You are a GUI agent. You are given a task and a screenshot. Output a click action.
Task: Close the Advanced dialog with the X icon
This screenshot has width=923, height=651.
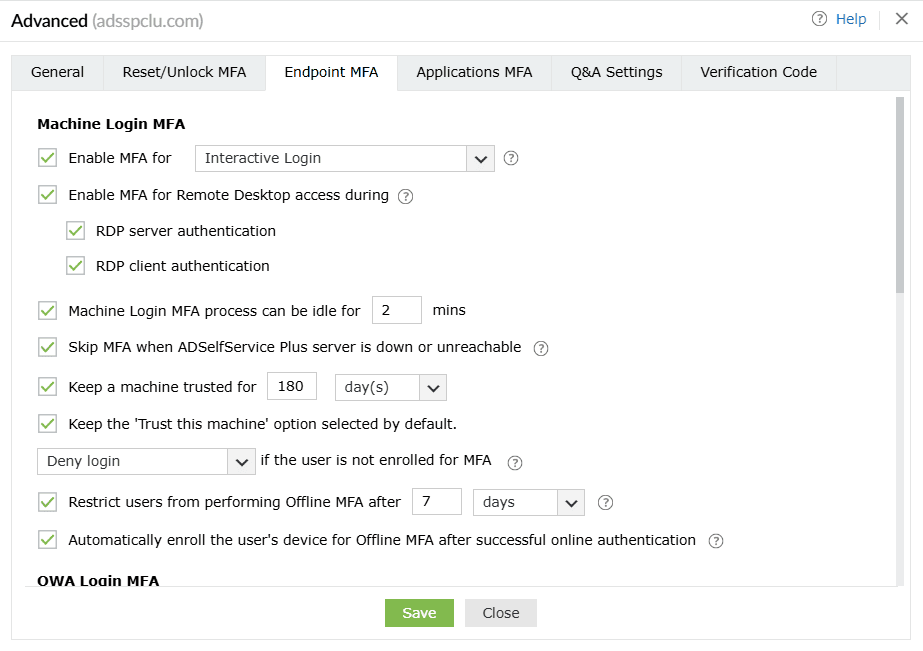(902, 19)
